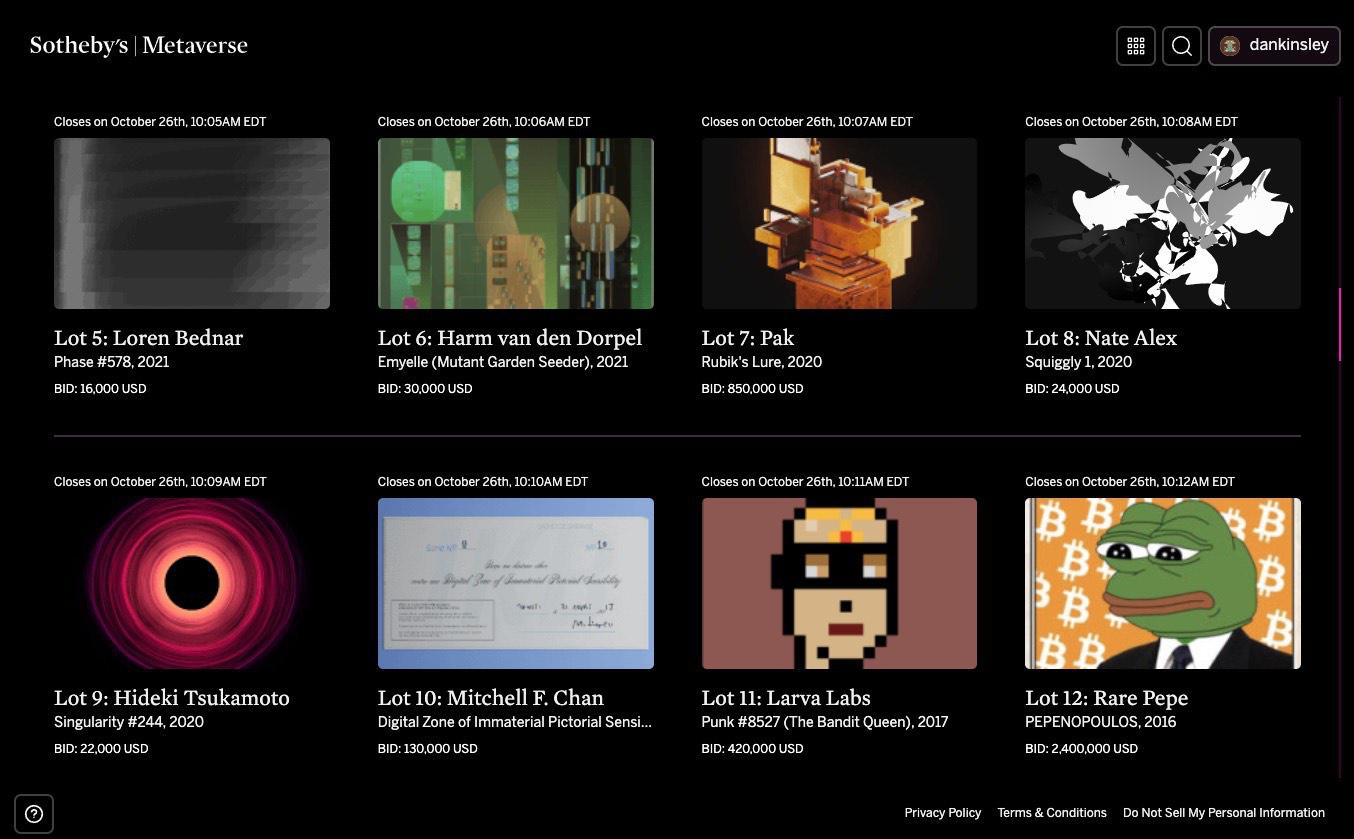This screenshot has width=1354, height=839.
Task: Open Terms & Conditions link
Action: (x=1052, y=813)
